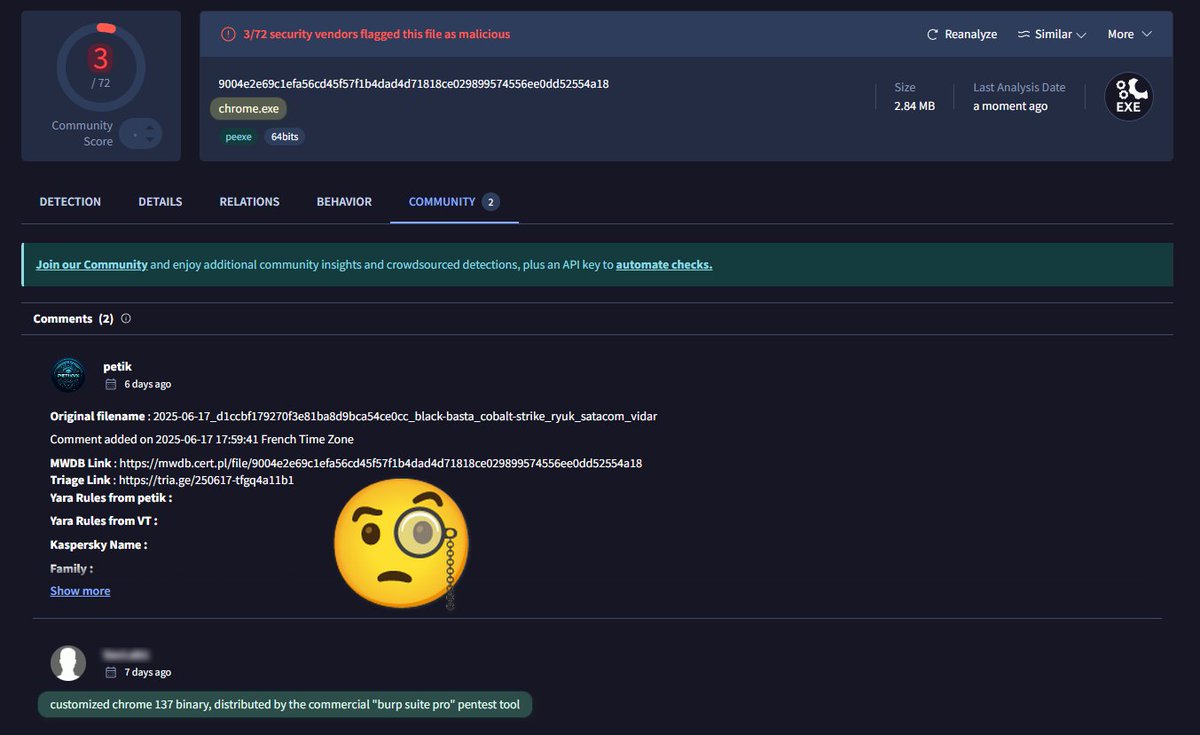Expand petik's comment with Show more
This screenshot has width=1200, height=735.
click(x=80, y=591)
